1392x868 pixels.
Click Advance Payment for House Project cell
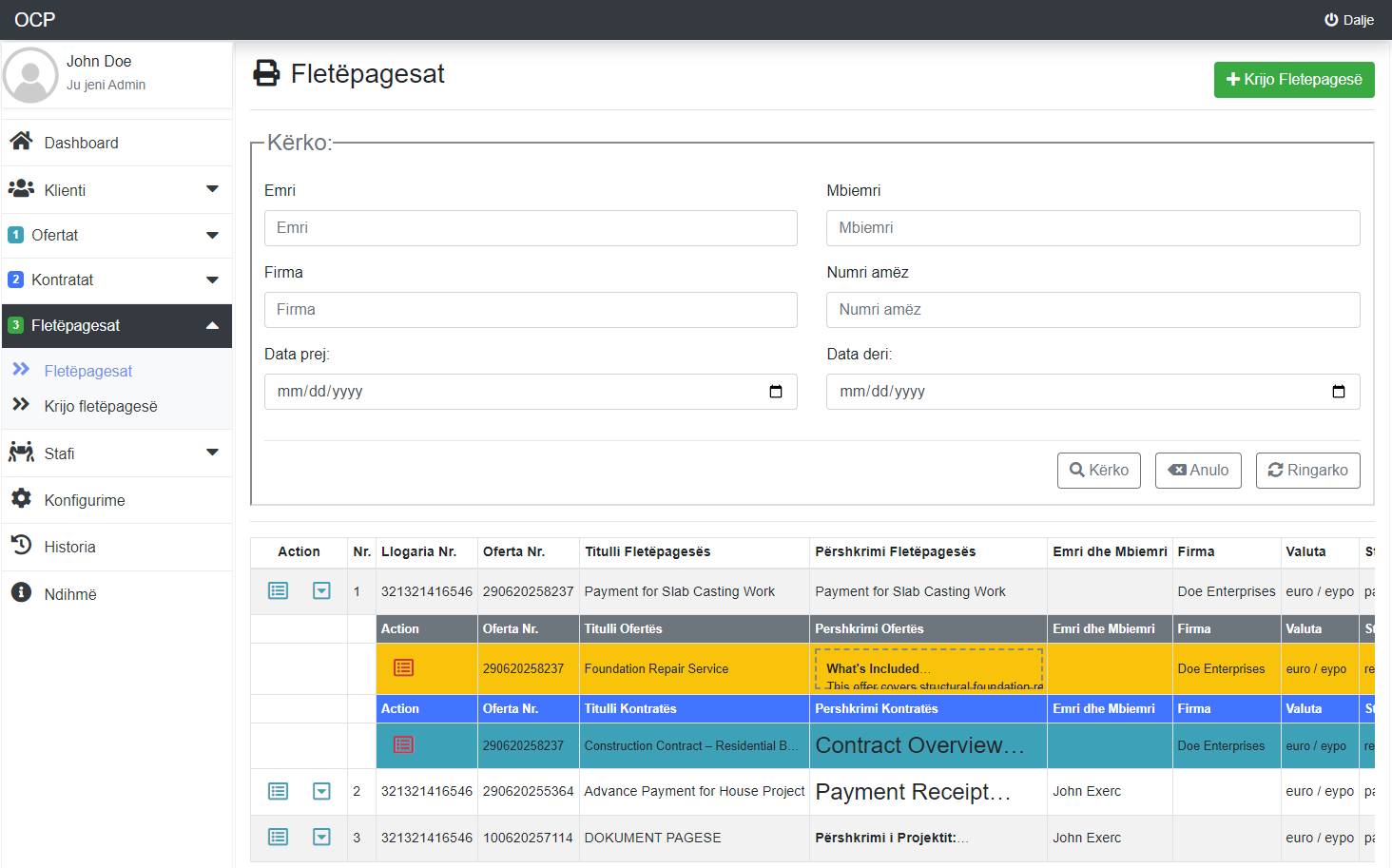coord(694,791)
